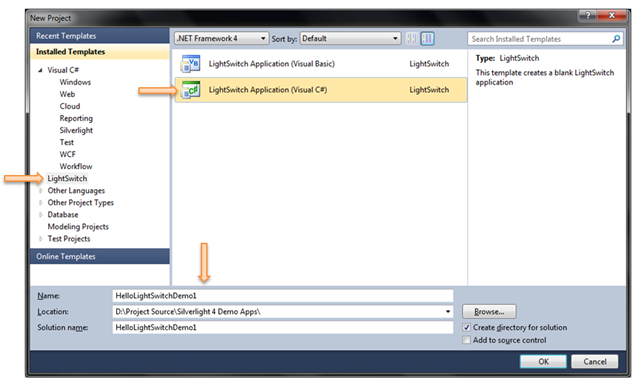Select the WCF tree item

point(67,154)
